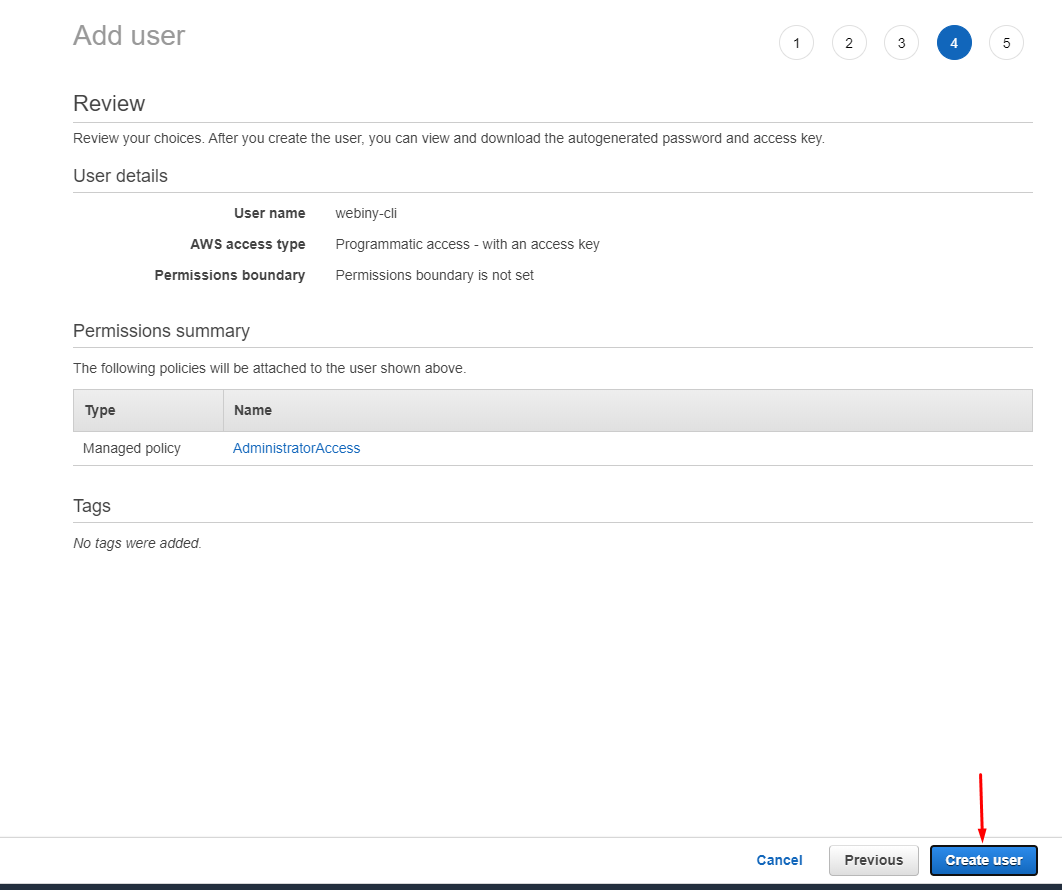This screenshot has height=890, width=1062.
Task: Click the Programmatic access type text
Action: point(467,244)
